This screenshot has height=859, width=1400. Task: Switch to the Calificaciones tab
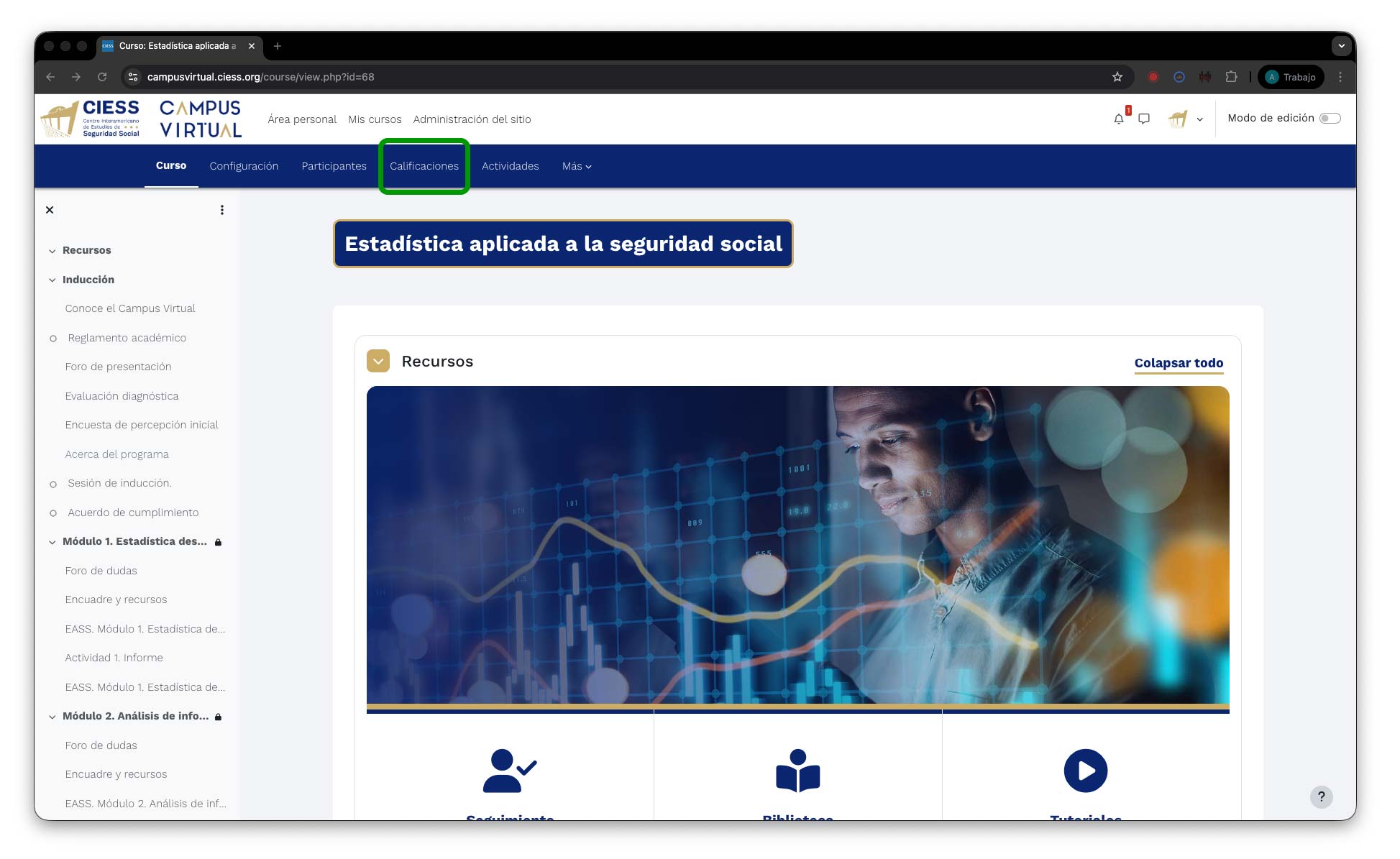pos(424,166)
